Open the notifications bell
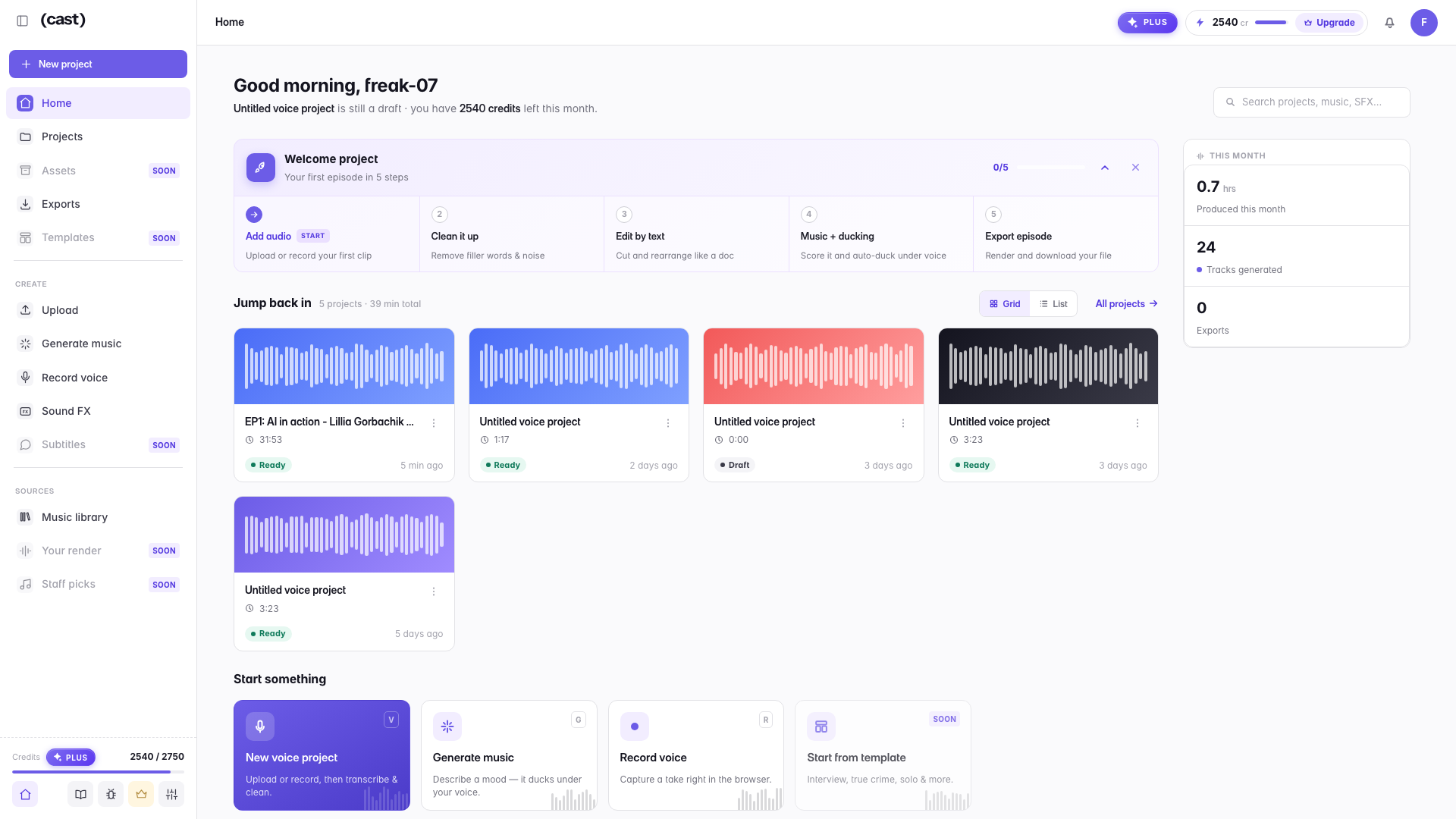Viewport: 1456px width, 819px height. tap(1389, 23)
